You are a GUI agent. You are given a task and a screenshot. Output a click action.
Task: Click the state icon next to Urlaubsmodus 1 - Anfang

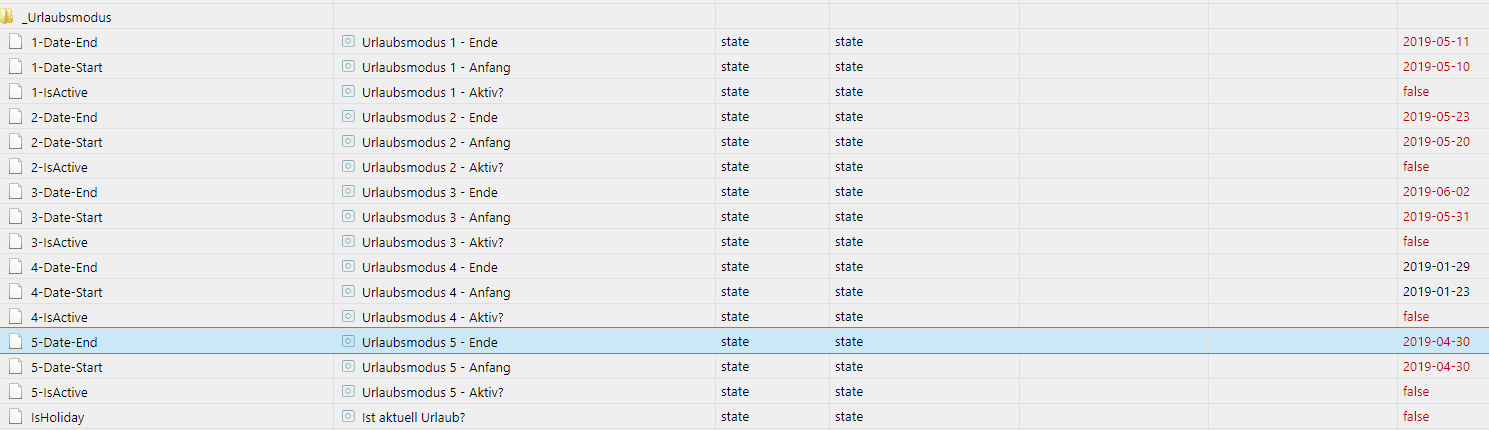pos(348,66)
